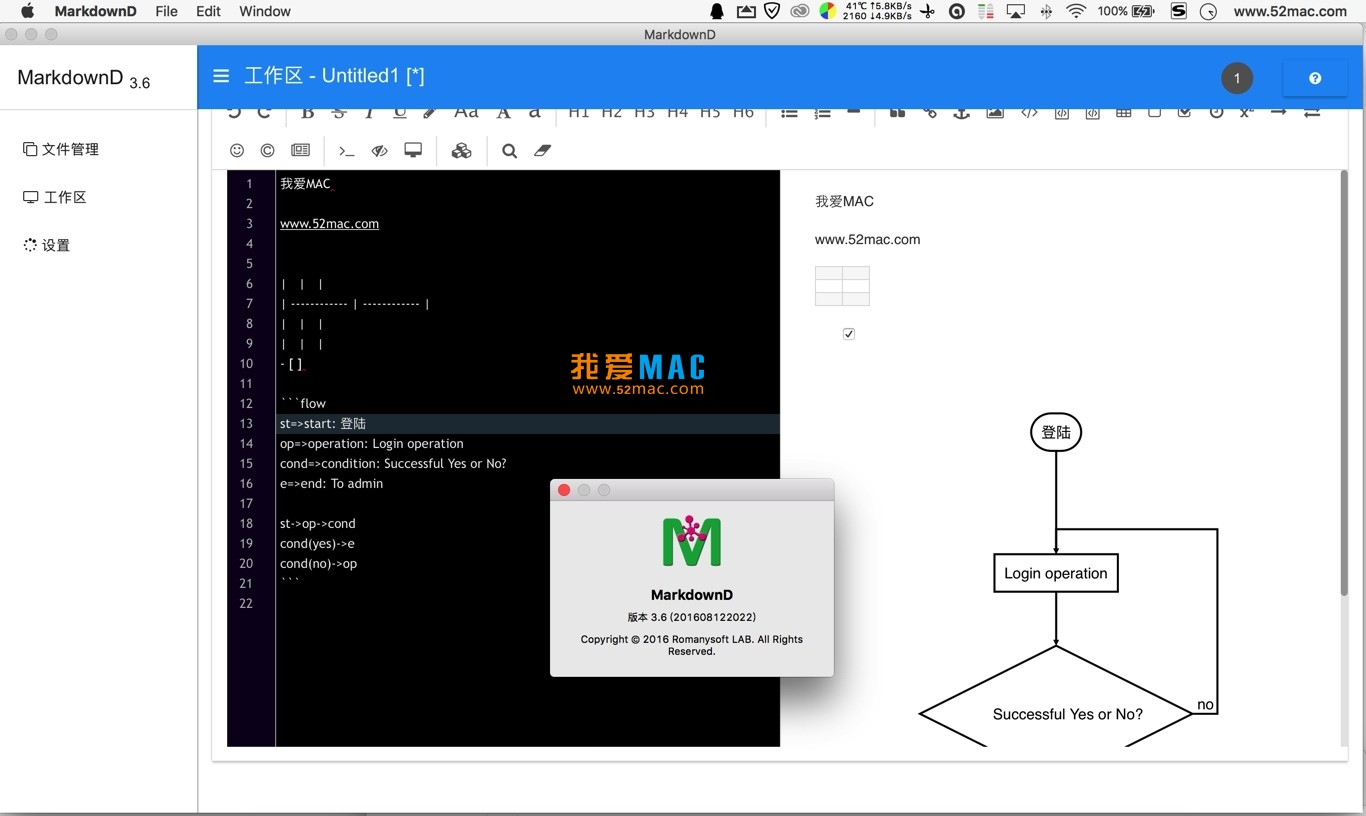The image size is (1366, 816).
Task: Open the Apple menu
Action: (x=27, y=11)
